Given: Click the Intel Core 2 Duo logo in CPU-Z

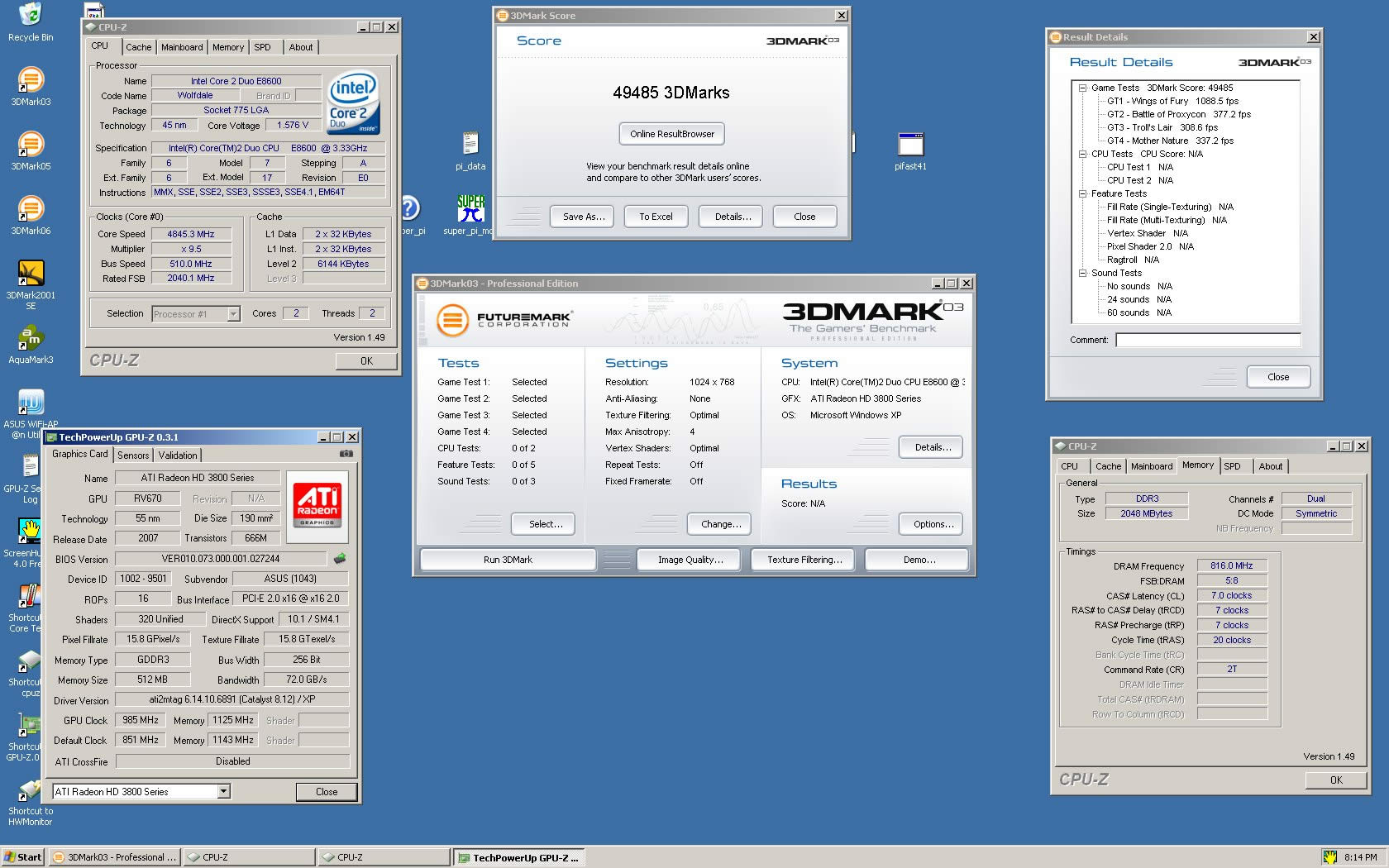Looking at the screenshot, I should coord(354,102).
